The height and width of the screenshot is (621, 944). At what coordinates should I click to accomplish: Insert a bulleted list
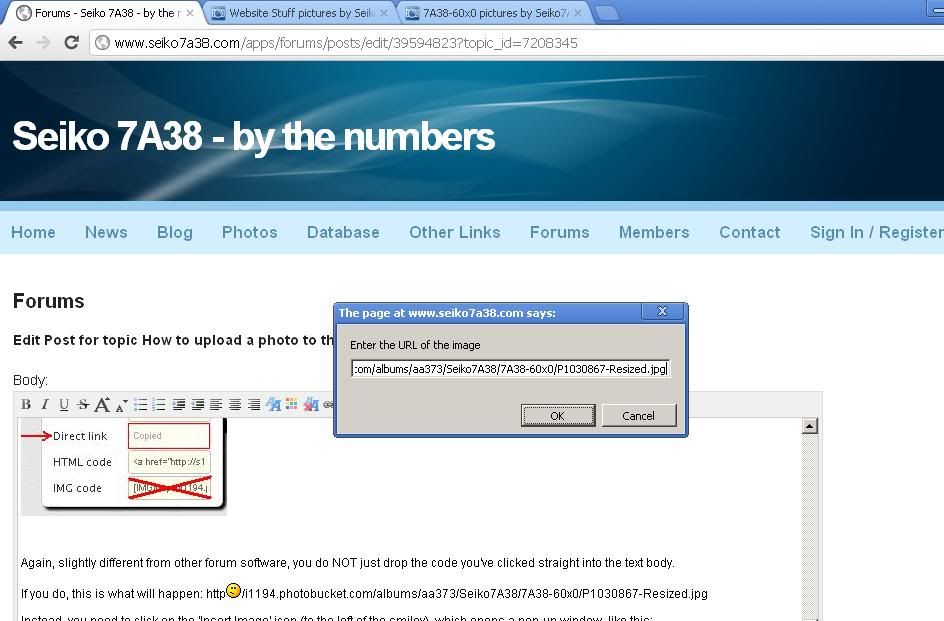pyautogui.click(x=140, y=405)
